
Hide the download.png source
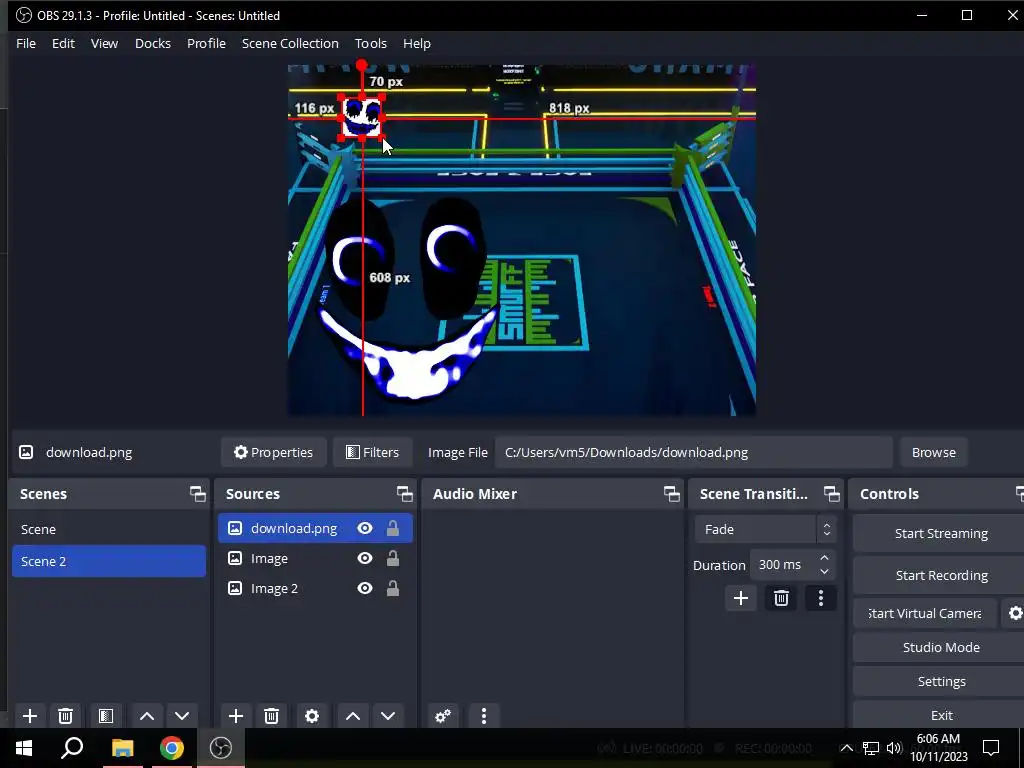click(365, 528)
